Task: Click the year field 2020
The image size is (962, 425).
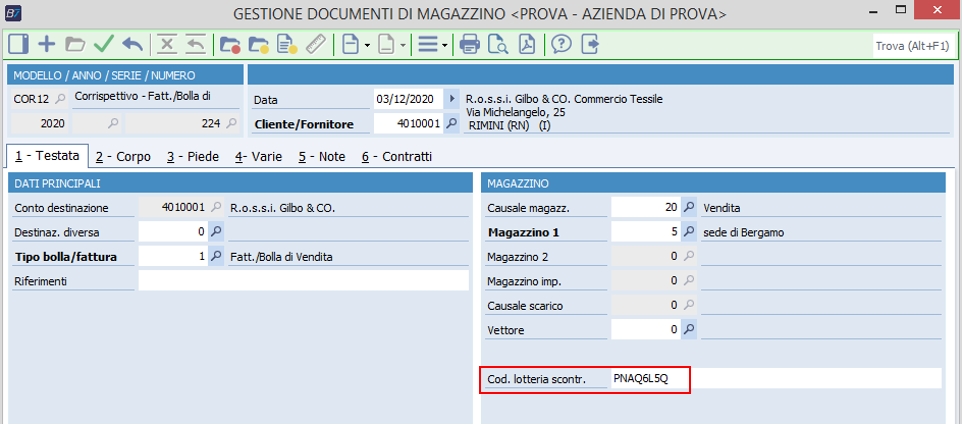Action: [40, 123]
